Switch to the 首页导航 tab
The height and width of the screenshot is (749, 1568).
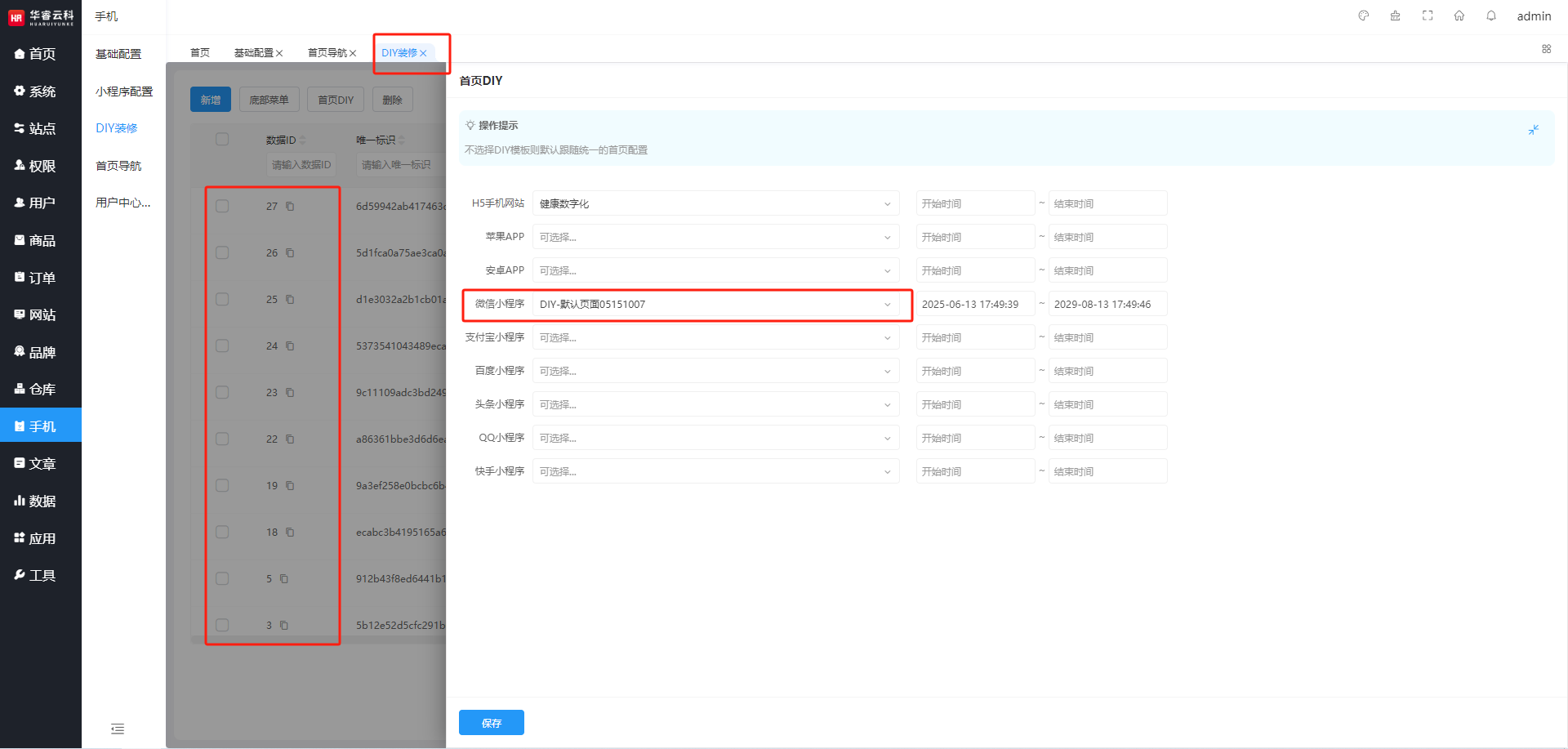pos(327,53)
